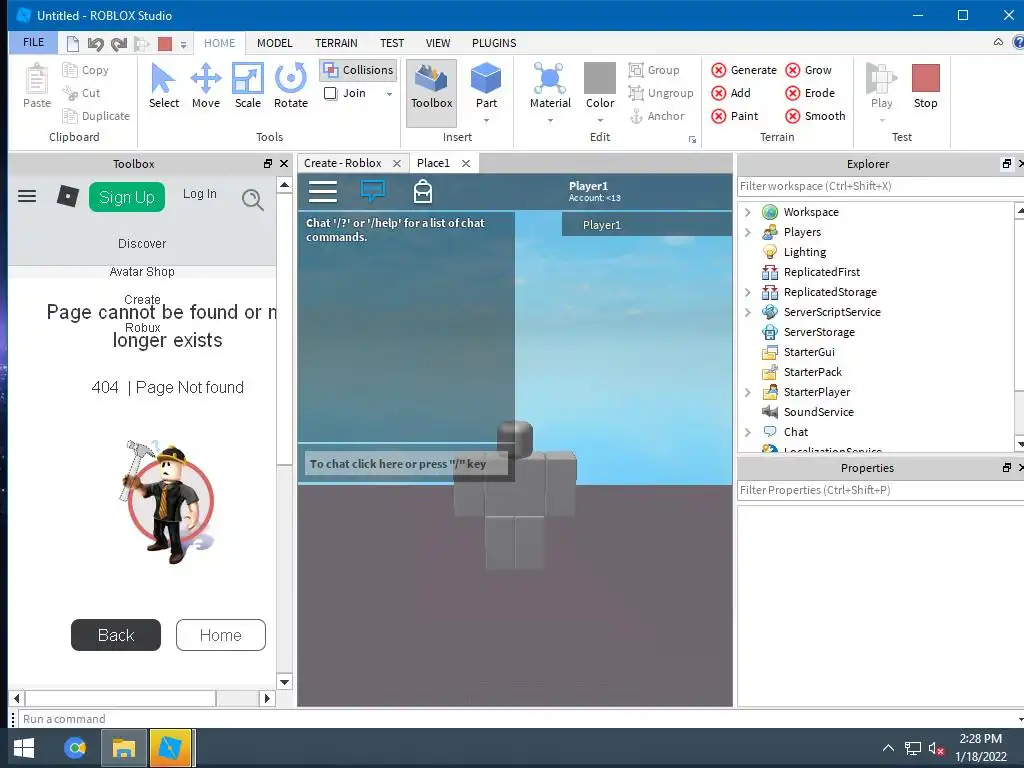1024x768 pixels.
Task: Open the in-game chat bubble icon
Action: [372, 191]
